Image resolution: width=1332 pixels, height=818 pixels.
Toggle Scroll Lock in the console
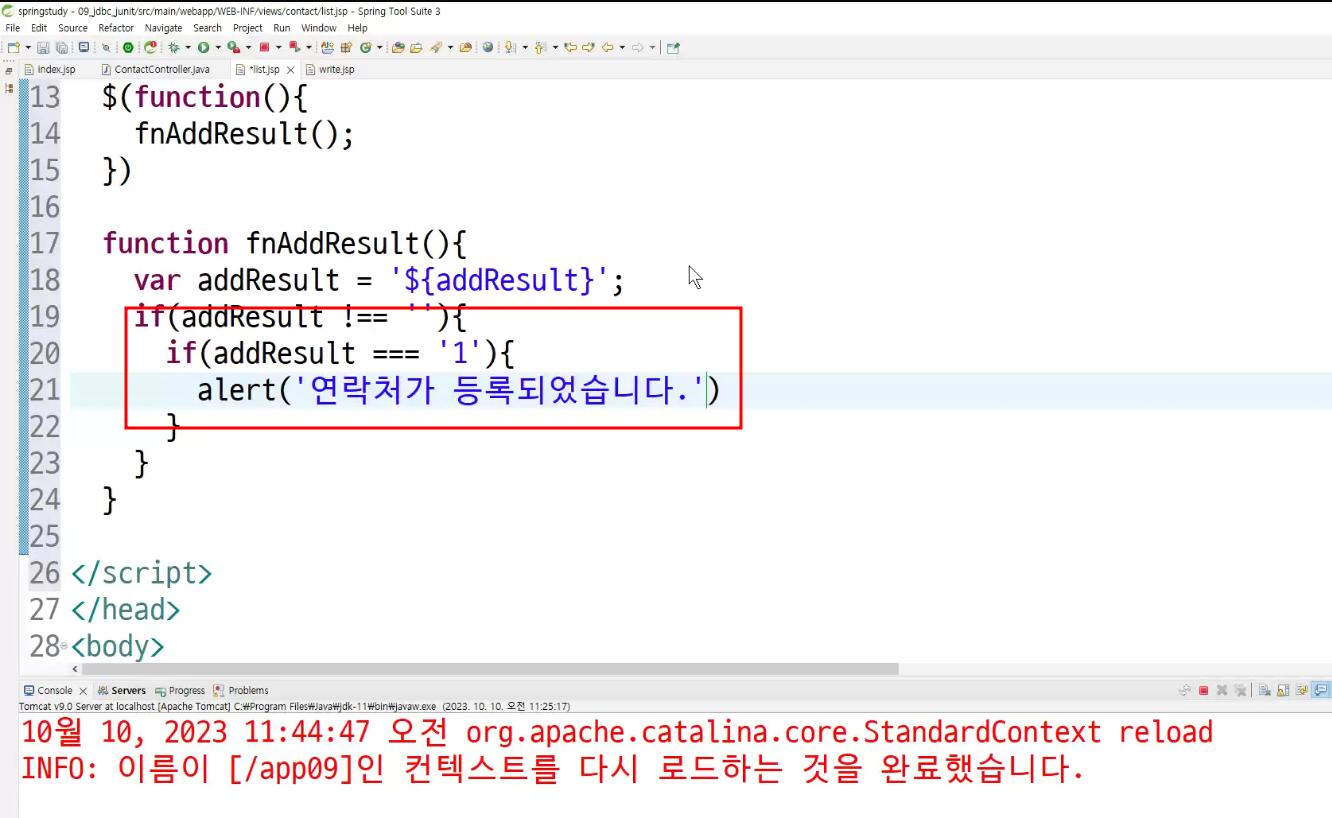[x=1282, y=690]
